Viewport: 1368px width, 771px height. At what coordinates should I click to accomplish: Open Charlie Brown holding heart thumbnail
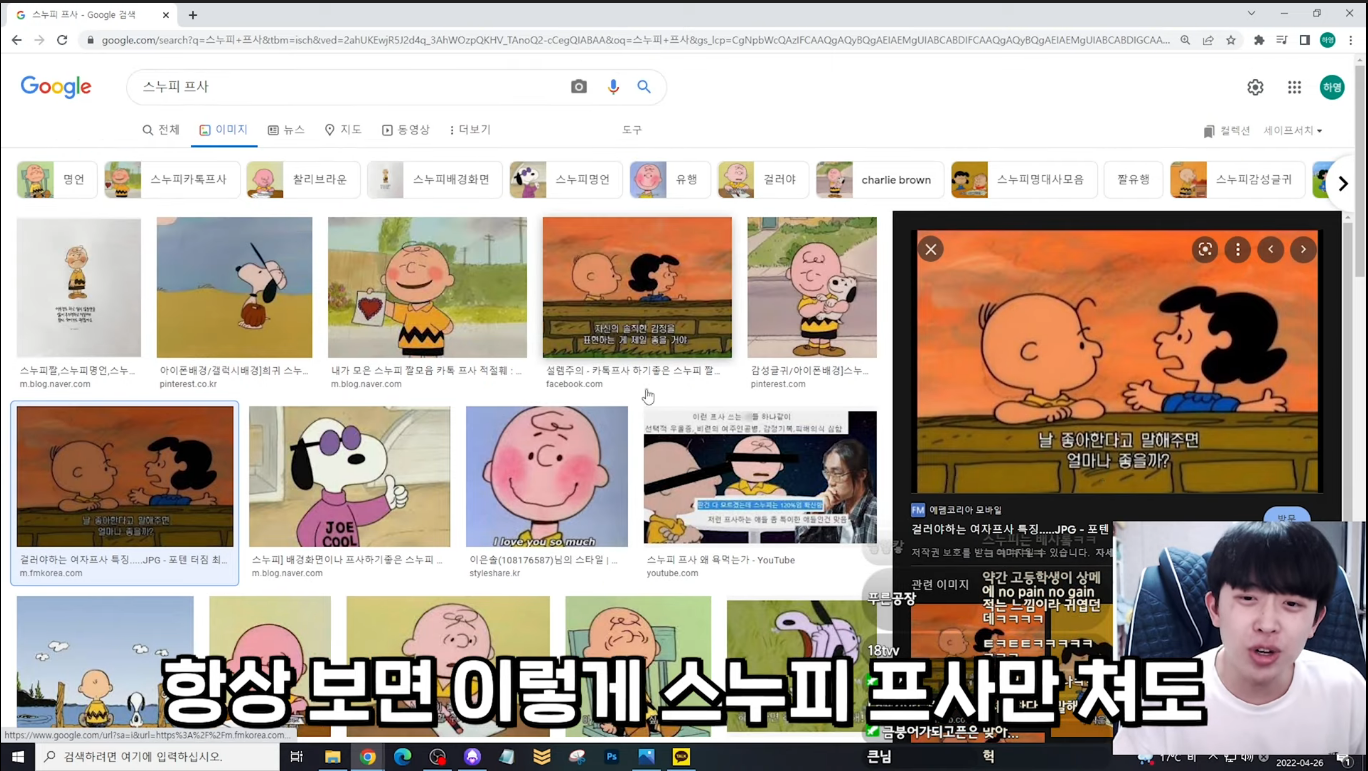click(427, 287)
